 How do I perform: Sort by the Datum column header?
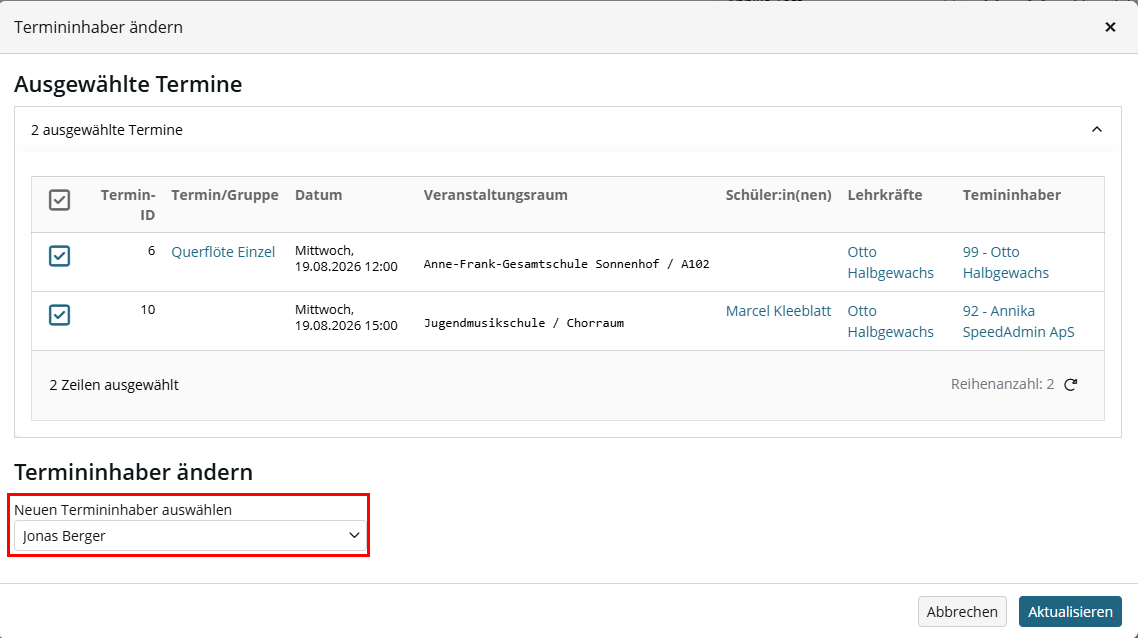point(319,195)
